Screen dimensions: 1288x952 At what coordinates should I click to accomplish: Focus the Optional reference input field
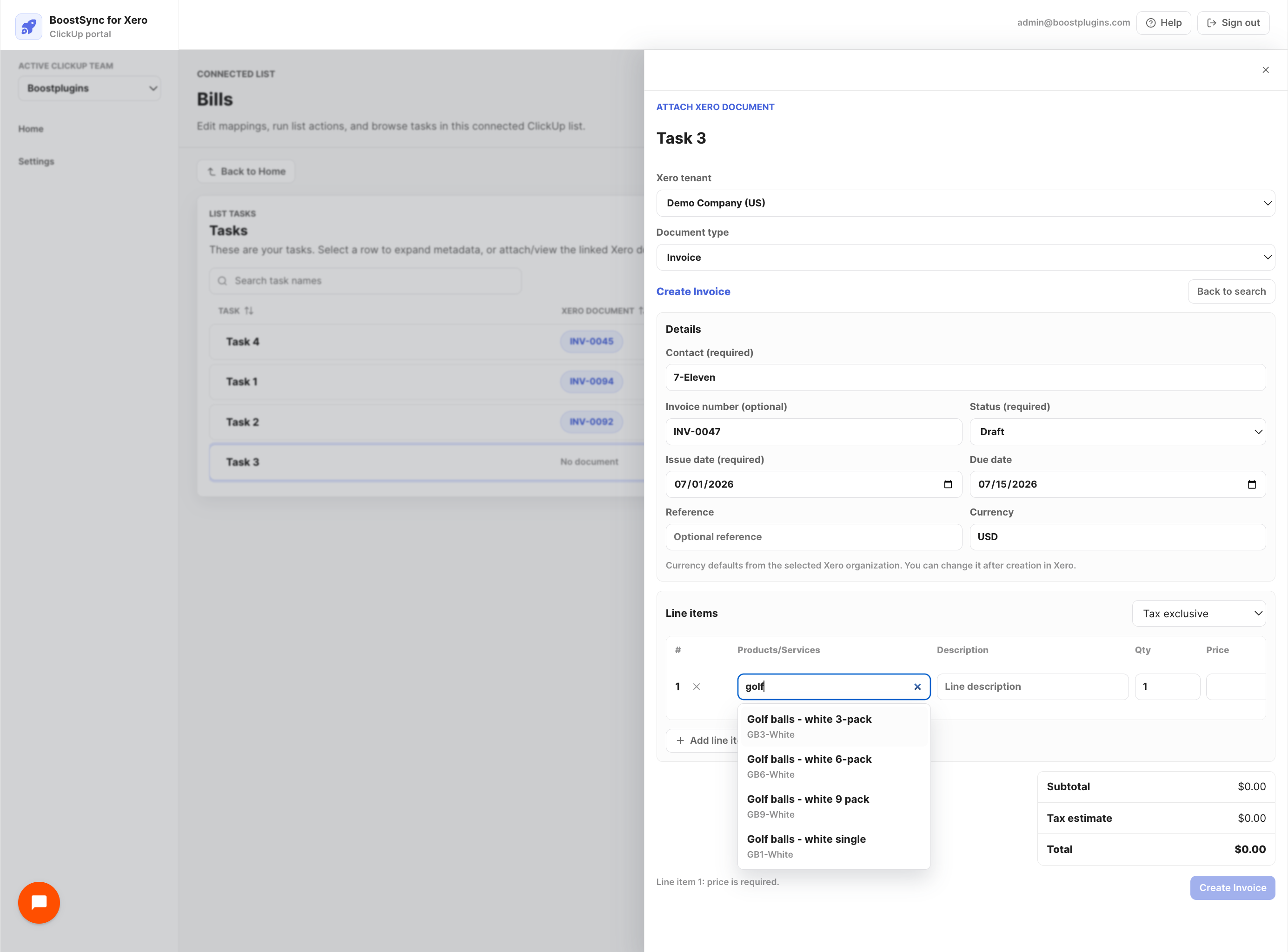[x=813, y=536]
